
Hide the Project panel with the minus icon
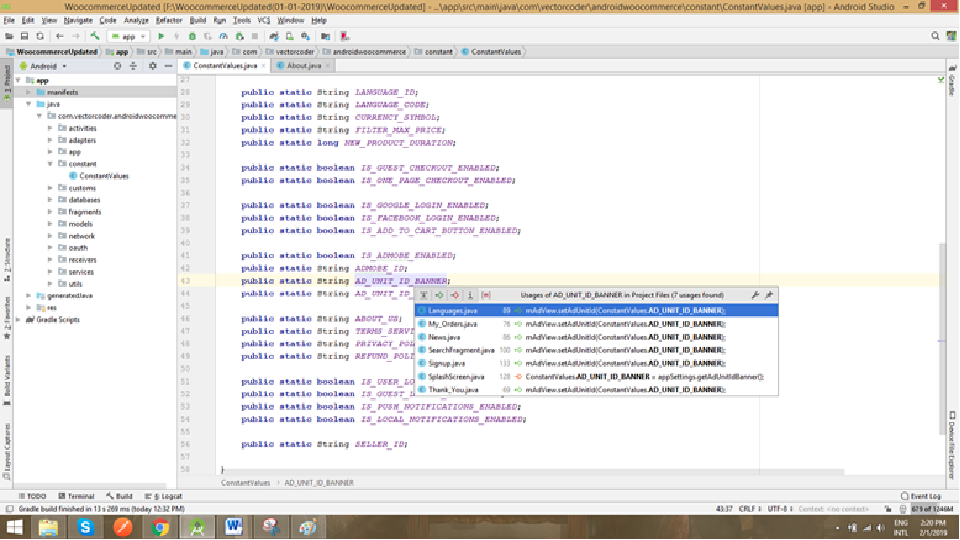[168, 66]
